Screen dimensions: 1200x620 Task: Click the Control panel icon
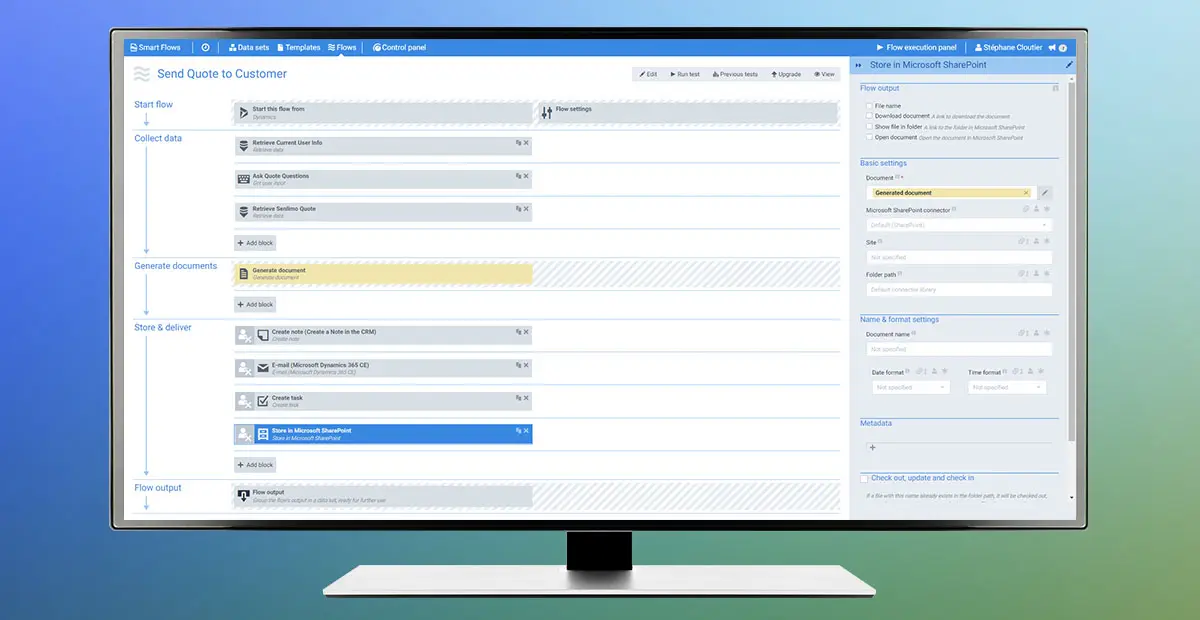pos(377,47)
